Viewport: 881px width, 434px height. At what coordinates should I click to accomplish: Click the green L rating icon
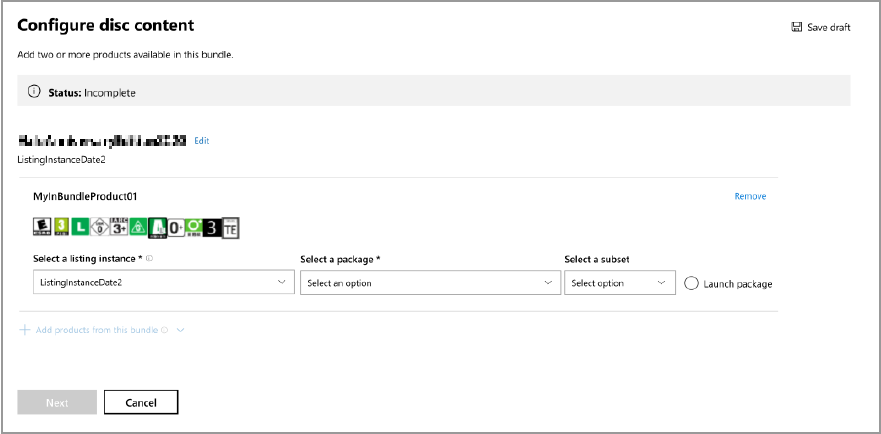(79, 227)
